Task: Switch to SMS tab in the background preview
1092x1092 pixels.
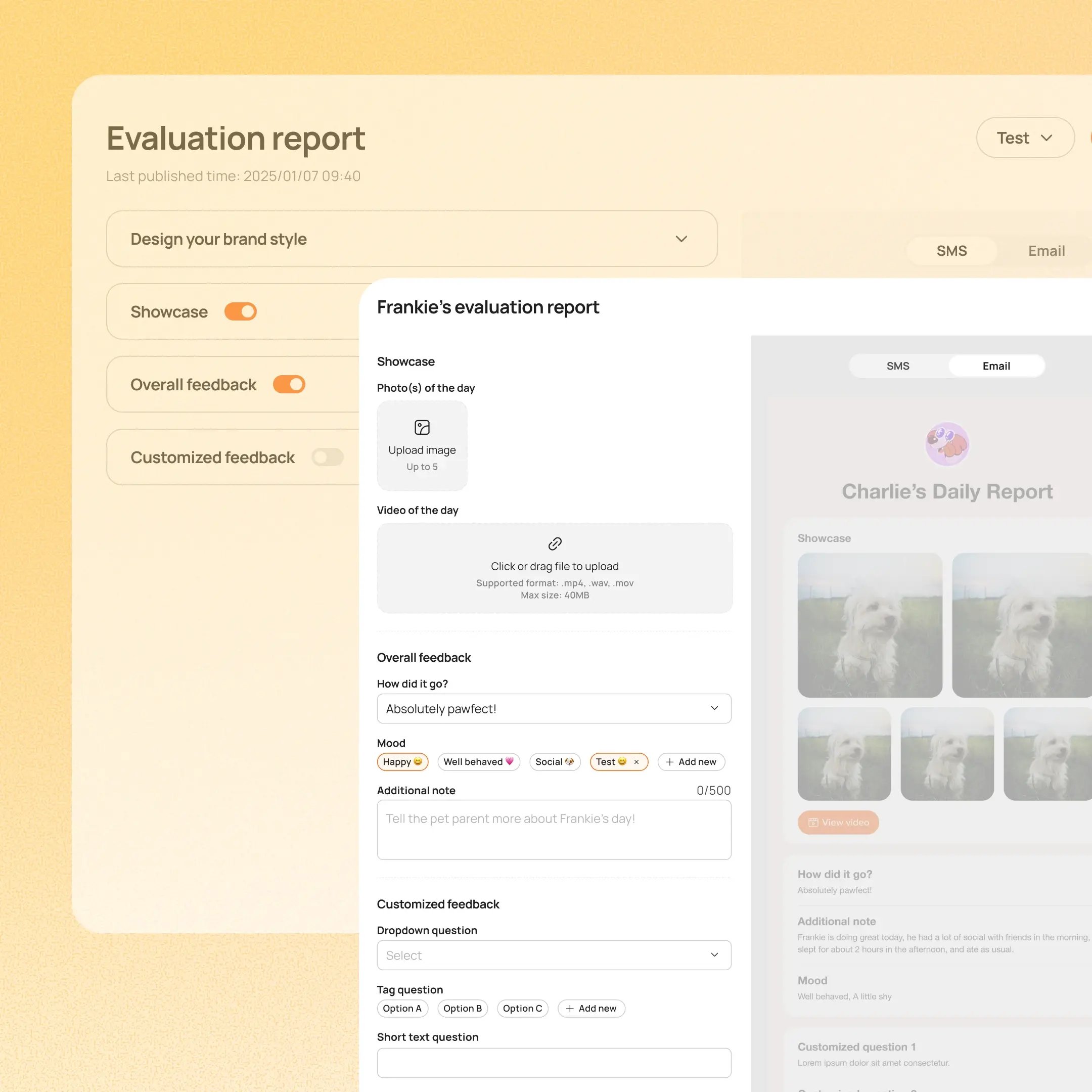Action: pyautogui.click(x=952, y=251)
